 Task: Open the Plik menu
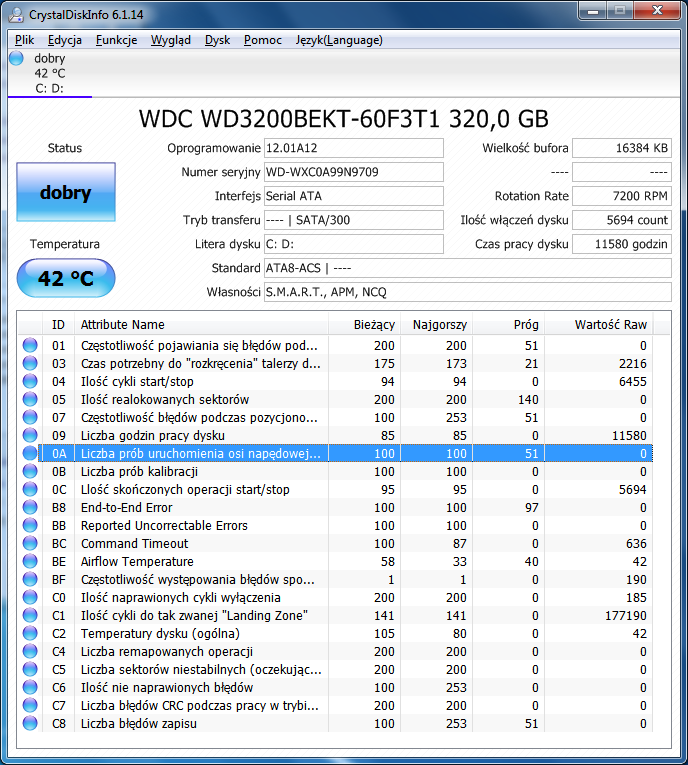point(24,40)
